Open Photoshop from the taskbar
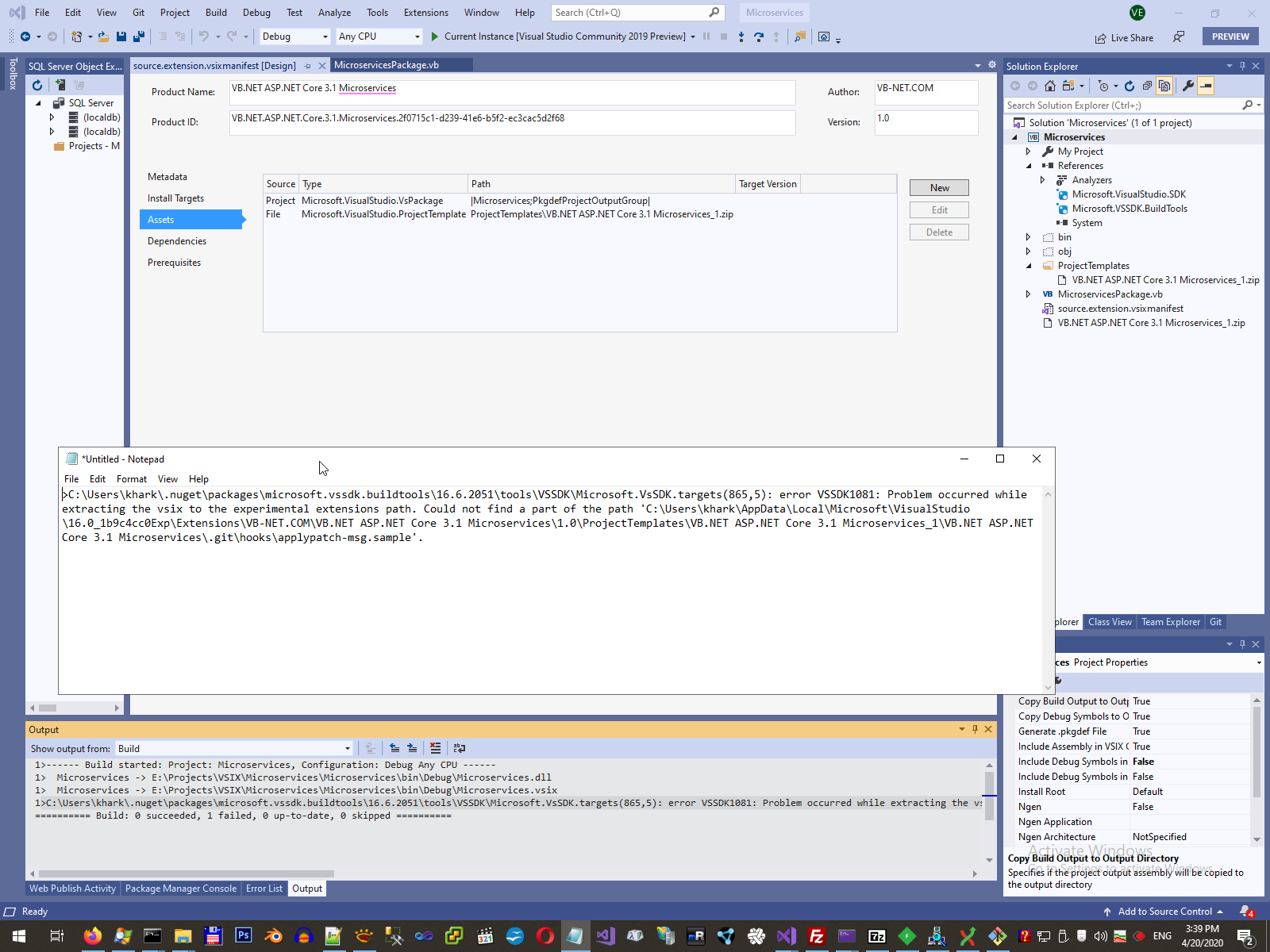The image size is (1270, 952). (x=244, y=936)
